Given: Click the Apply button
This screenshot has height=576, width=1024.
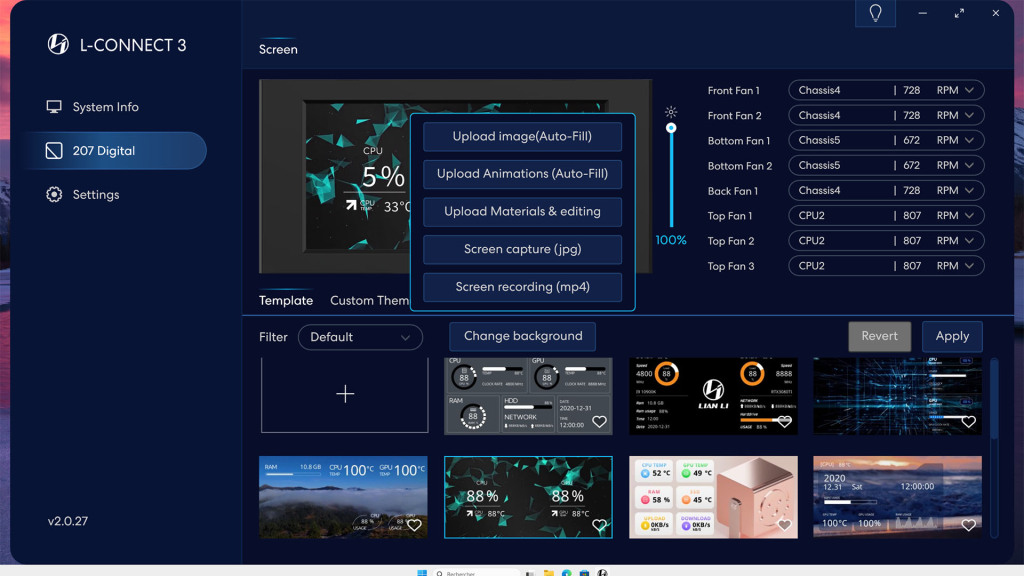Looking at the screenshot, I should tap(952, 336).
